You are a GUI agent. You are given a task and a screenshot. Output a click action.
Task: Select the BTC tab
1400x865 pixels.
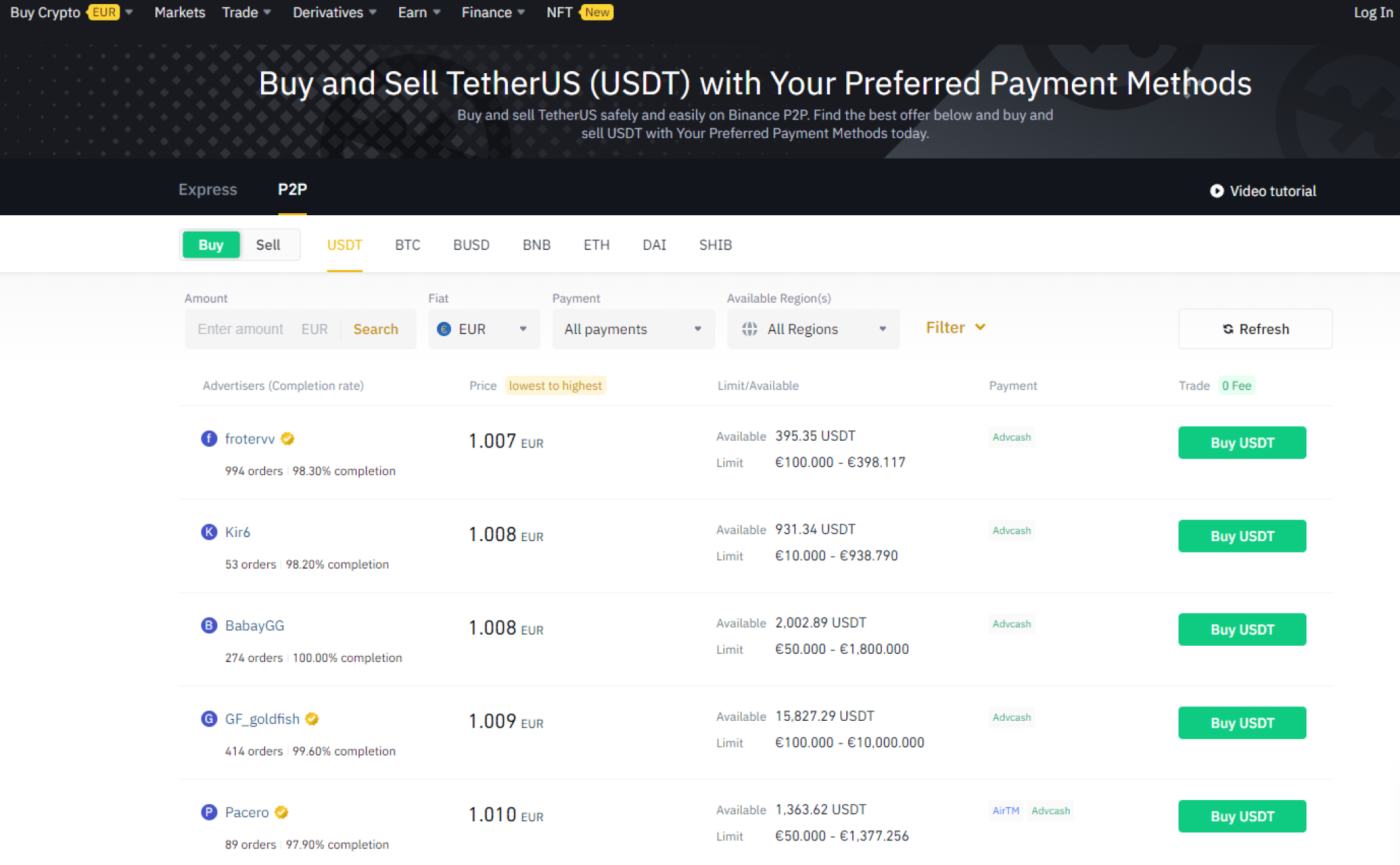(x=407, y=244)
